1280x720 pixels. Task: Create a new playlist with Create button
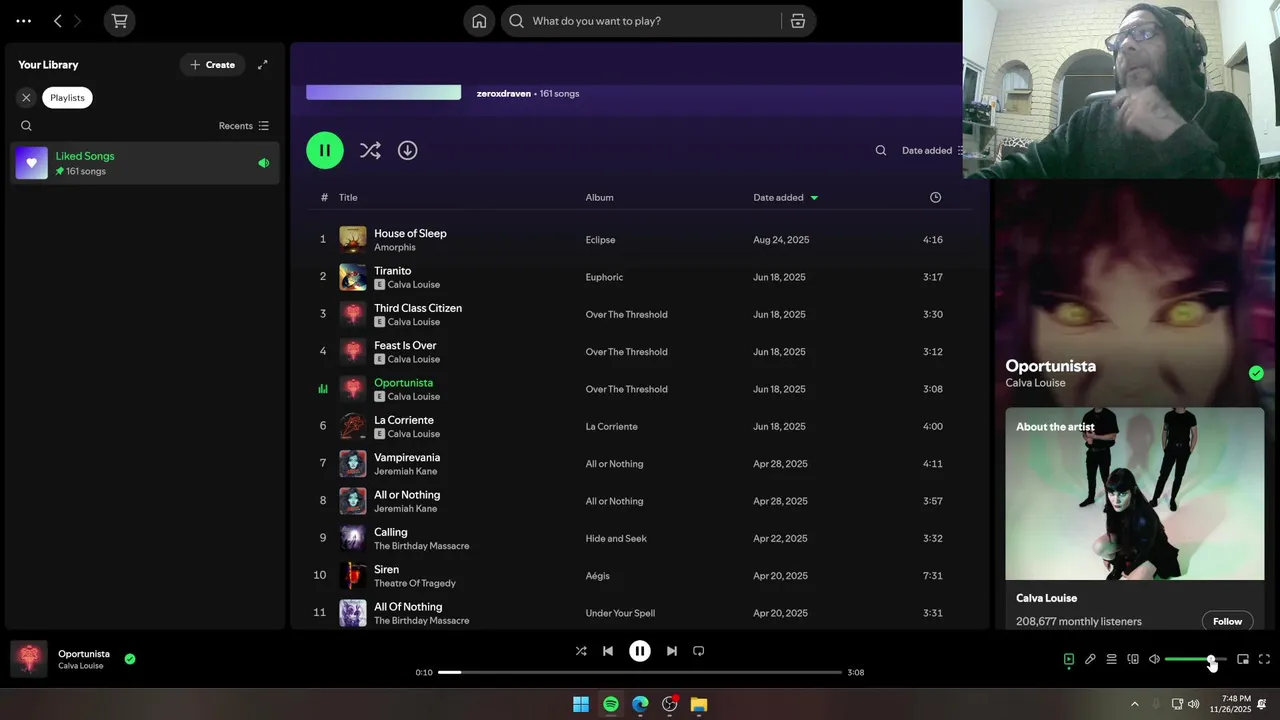click(212, 65)
